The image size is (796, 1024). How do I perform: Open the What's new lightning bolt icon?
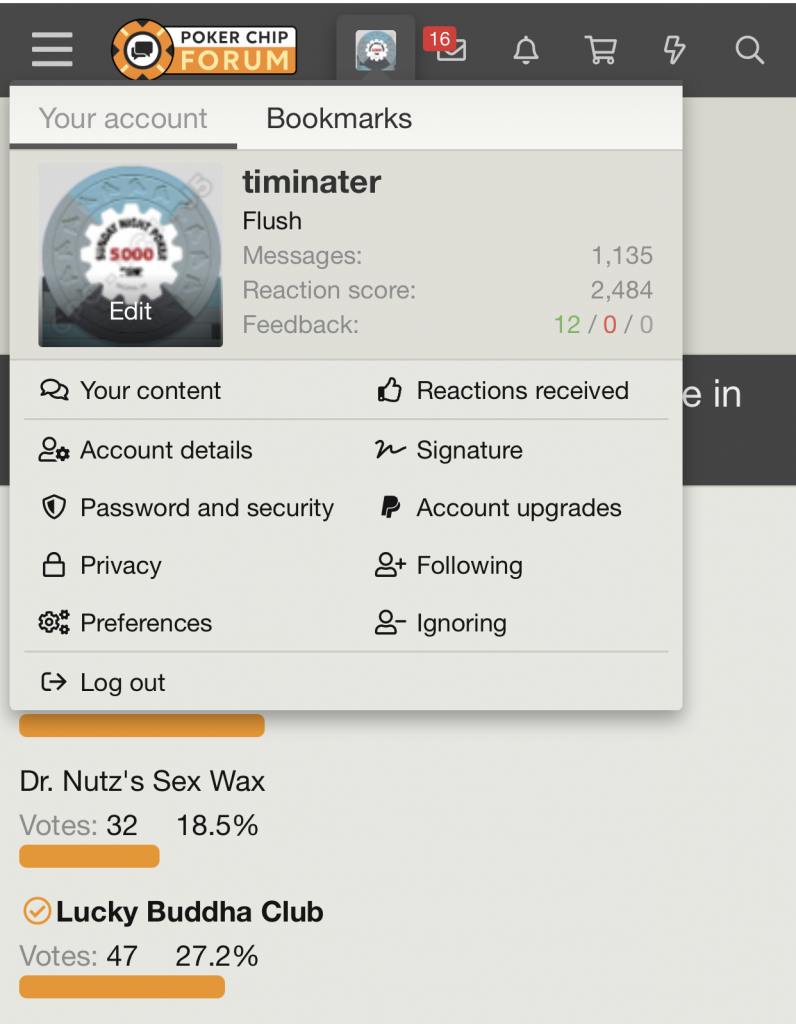[675, 50]
